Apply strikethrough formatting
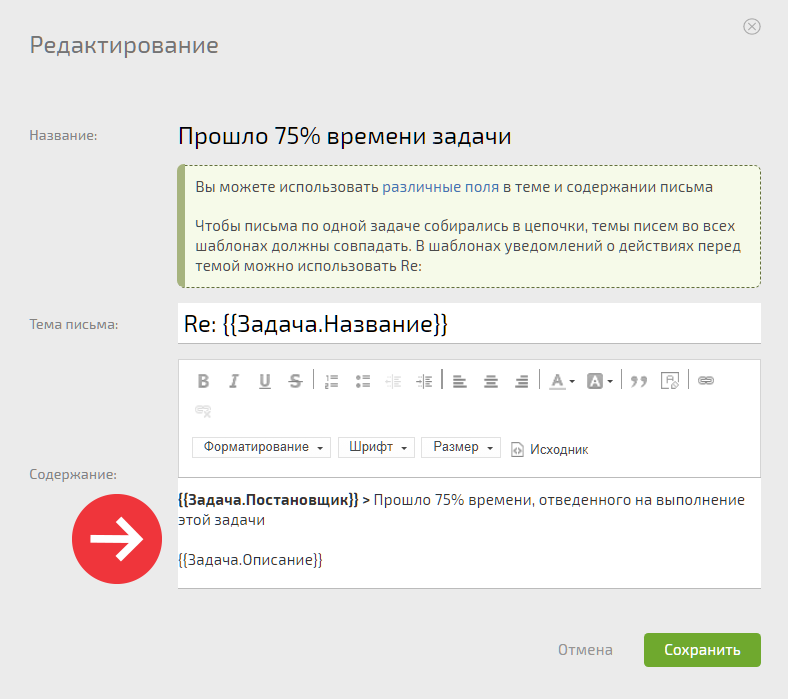788x699 pixels. click(x=296, y=381)
